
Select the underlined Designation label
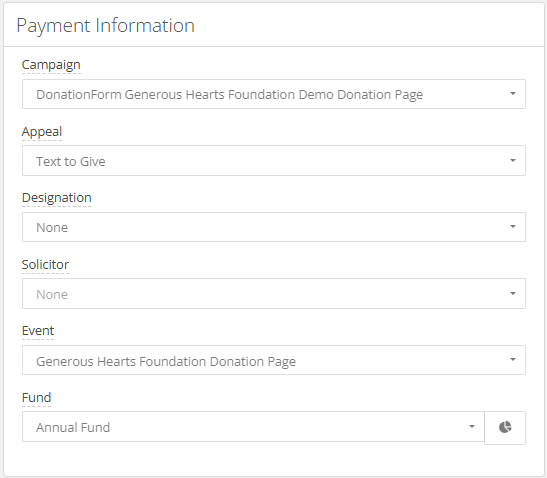click(x=57, y=198)
